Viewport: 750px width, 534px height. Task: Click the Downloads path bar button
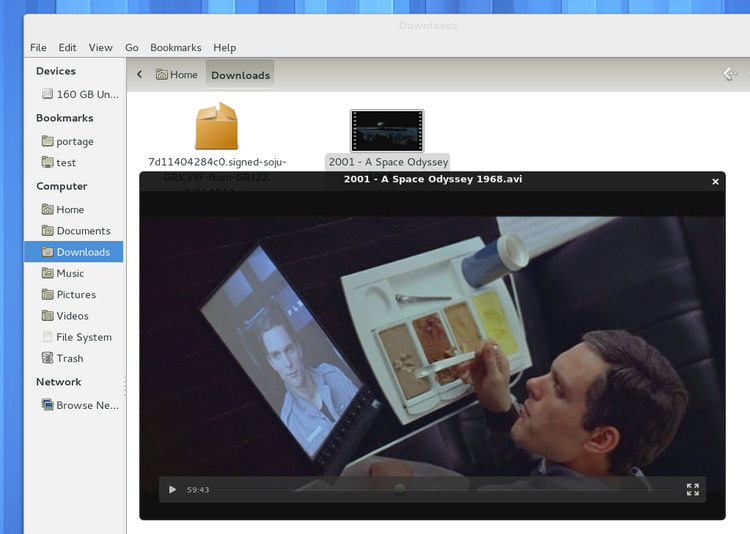240,75
